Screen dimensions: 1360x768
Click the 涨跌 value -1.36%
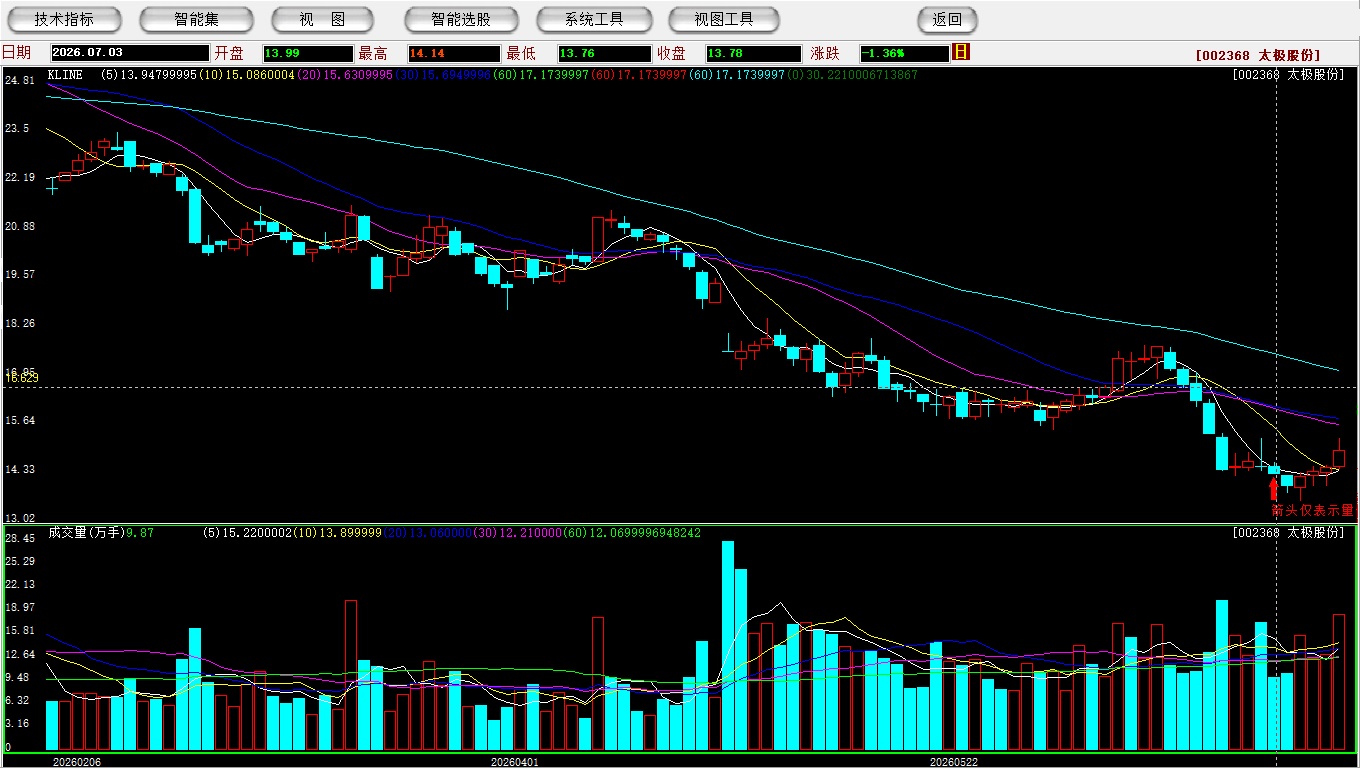point(904,53)
